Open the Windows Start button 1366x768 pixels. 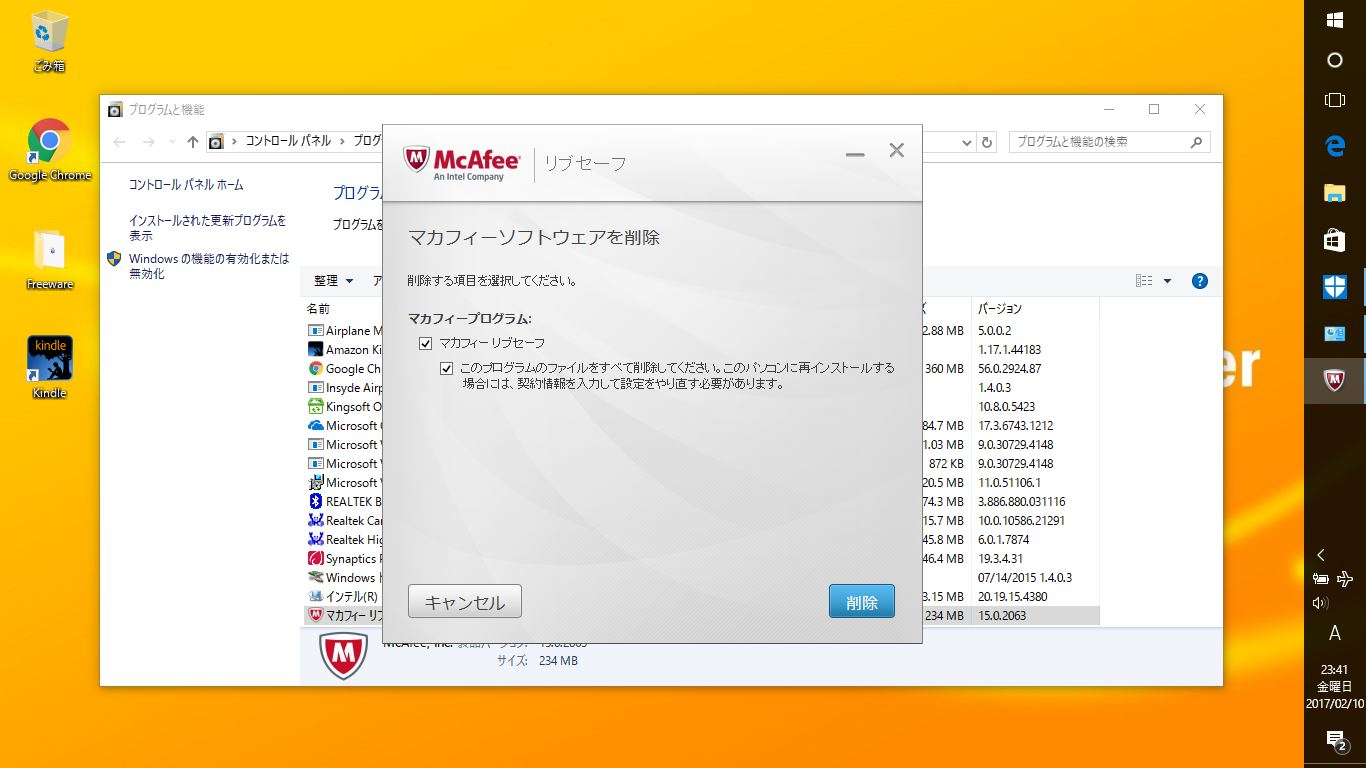[1334, 20]
